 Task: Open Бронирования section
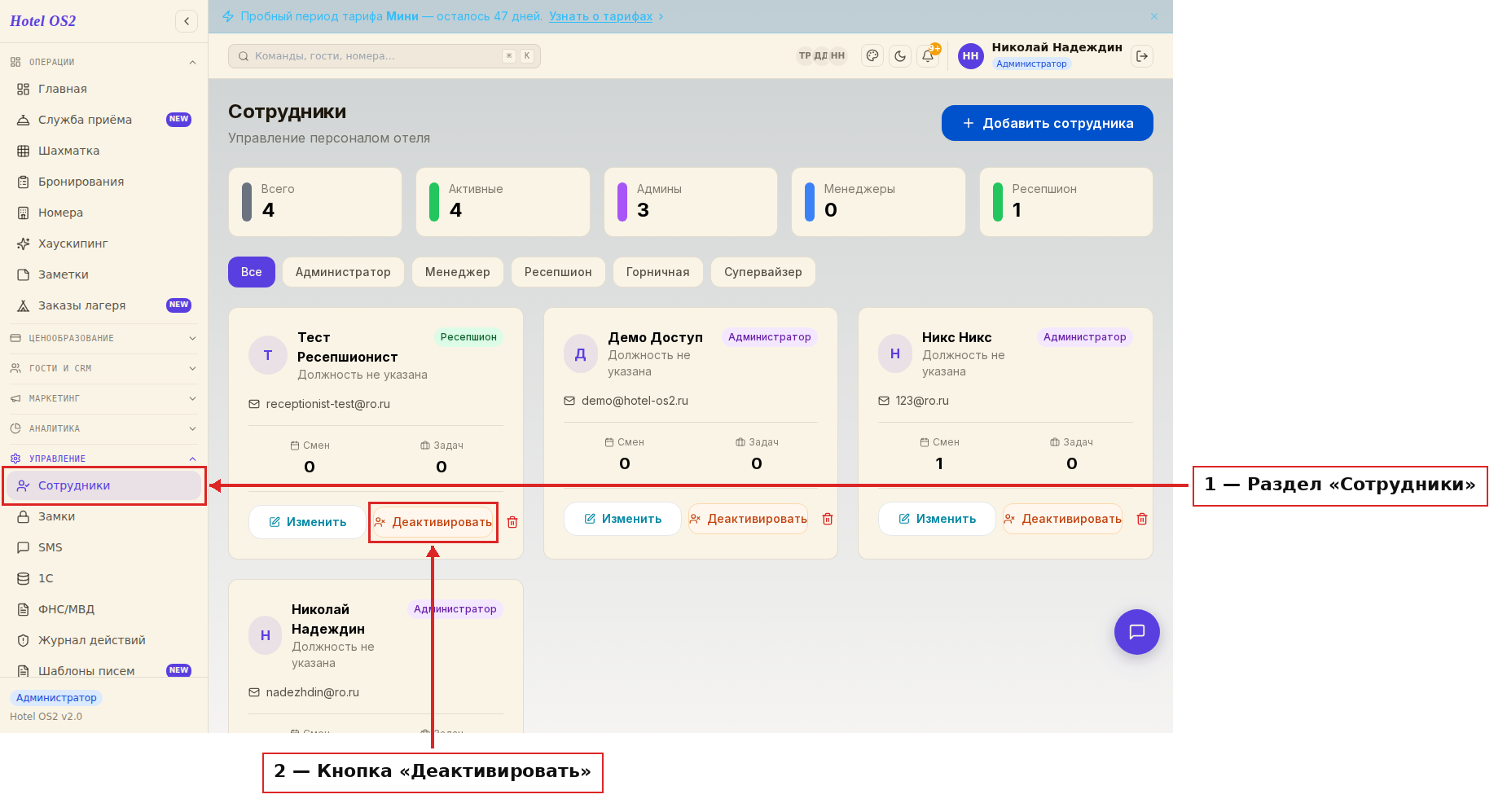click(103, 182)
